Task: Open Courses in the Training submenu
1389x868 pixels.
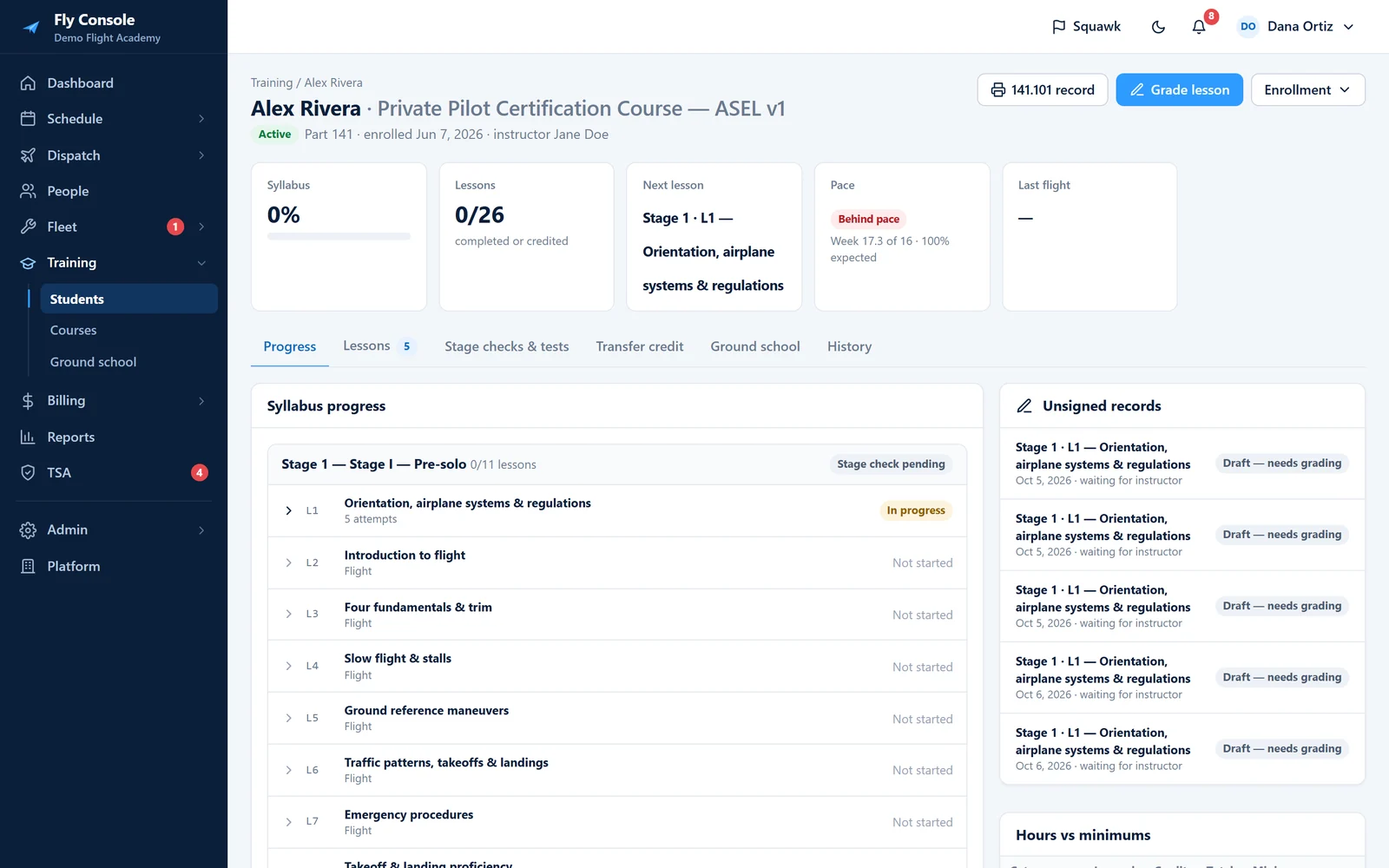Action: (x=73, y=331)
